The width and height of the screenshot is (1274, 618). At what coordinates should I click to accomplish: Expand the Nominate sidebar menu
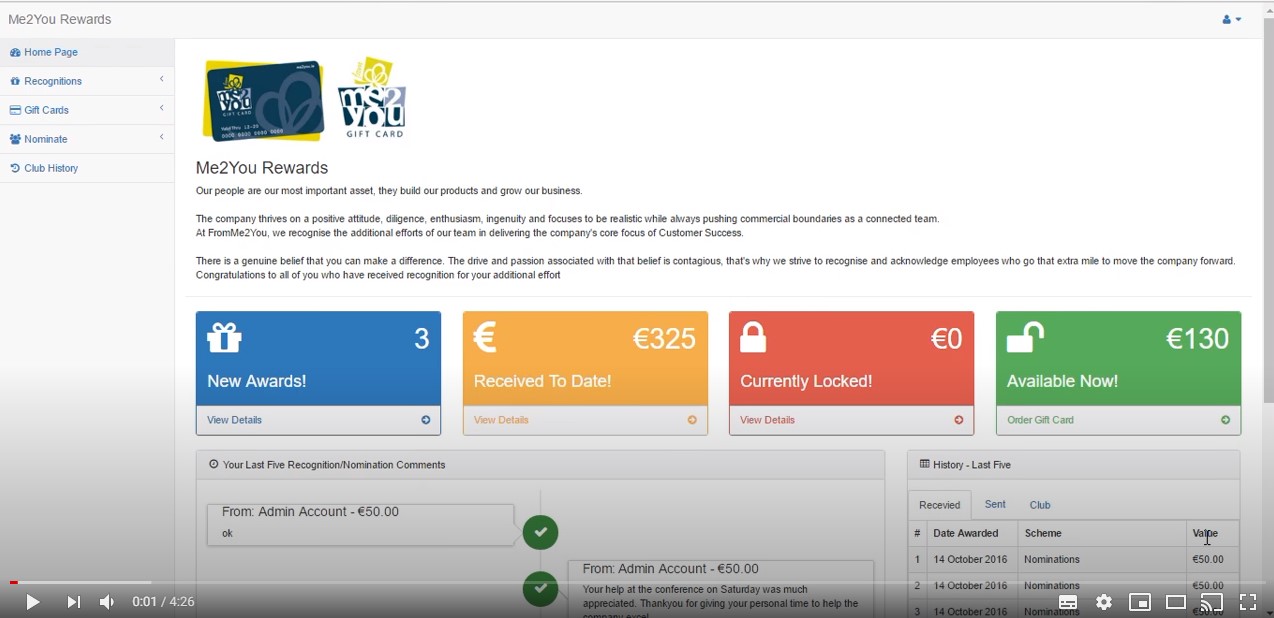tap(87, 139)
